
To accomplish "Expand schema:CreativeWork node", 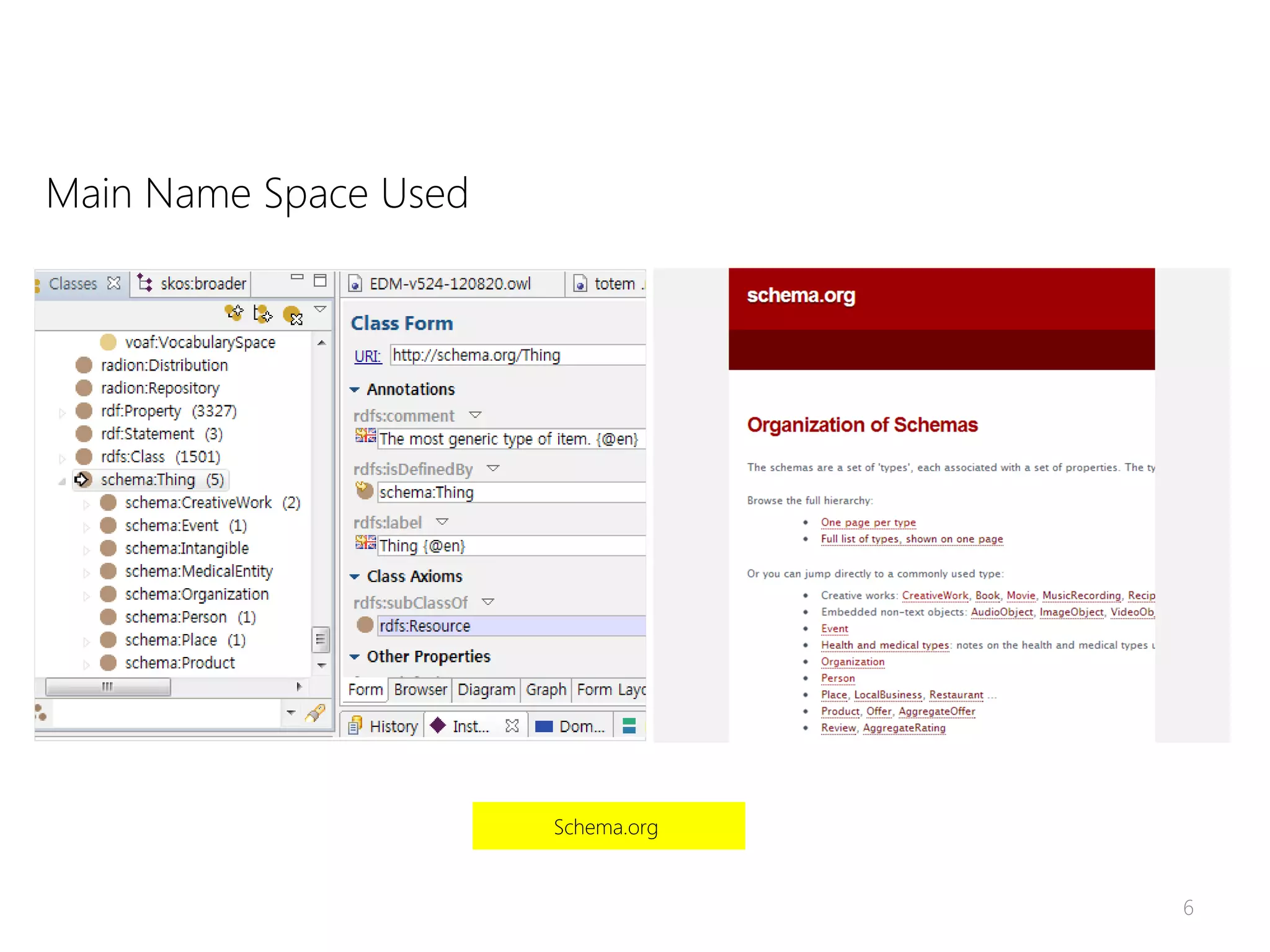I will 86,504.
